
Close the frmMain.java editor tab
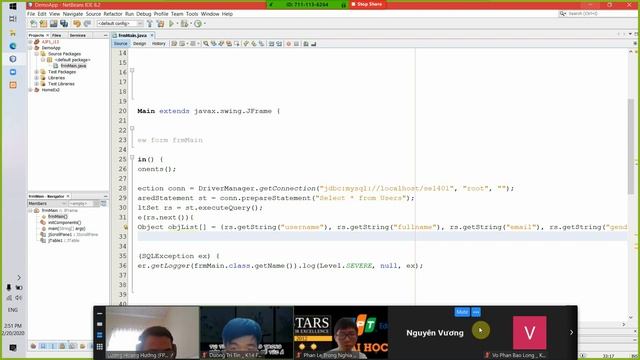tap(152, 36)
